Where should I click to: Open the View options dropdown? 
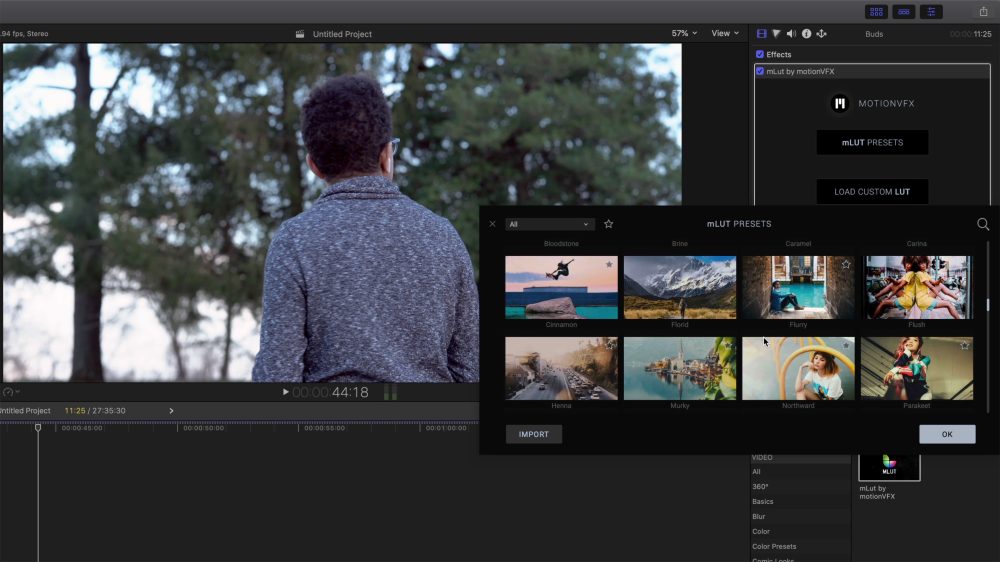(x=725, y=33)
